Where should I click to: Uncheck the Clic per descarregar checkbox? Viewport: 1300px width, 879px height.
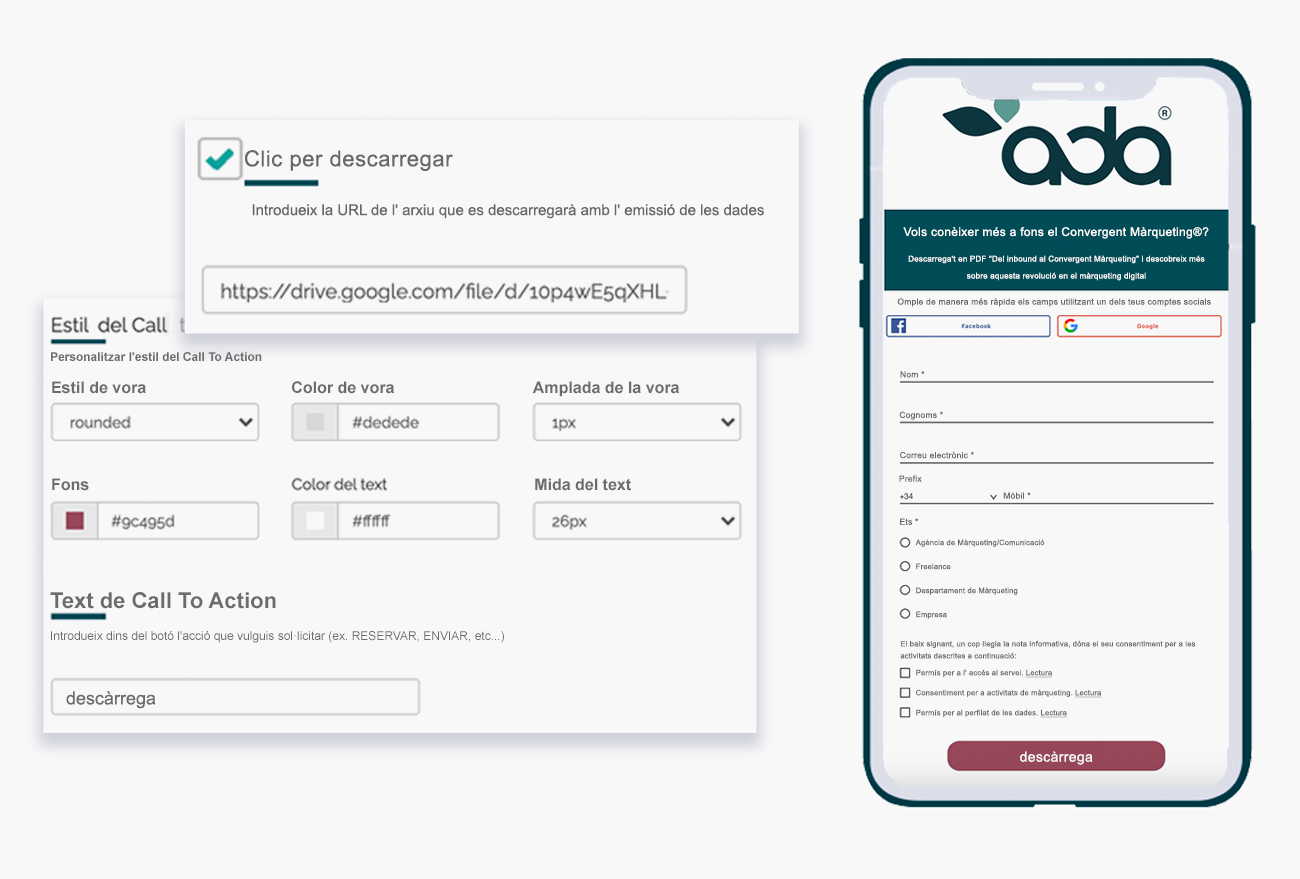coord(219,158)
